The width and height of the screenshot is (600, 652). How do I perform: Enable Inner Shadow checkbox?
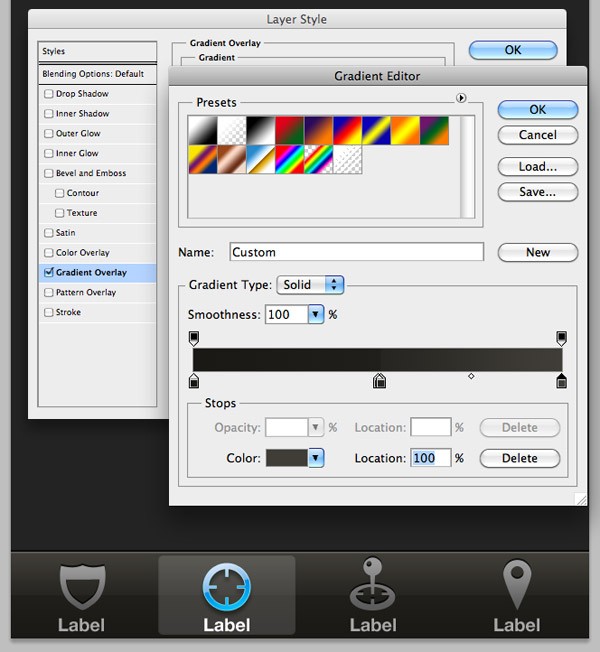[49, 114]
